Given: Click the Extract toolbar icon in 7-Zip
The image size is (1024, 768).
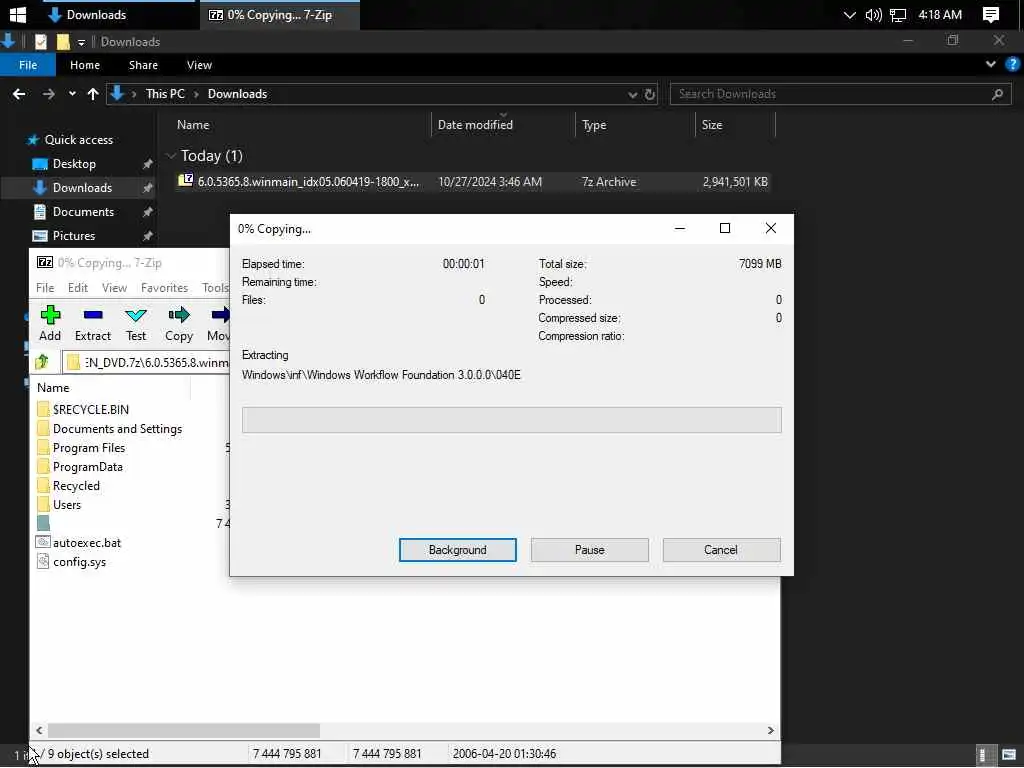Looking at the screenshot, I should click(93, 323).
